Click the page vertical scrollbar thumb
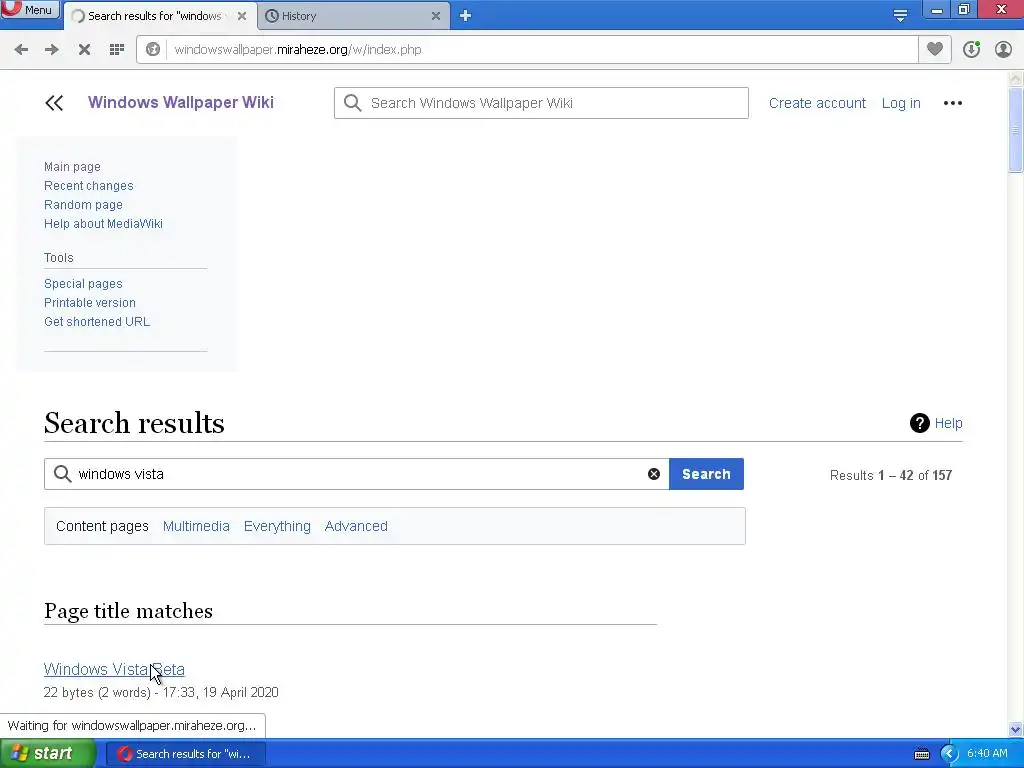This screenshot has width=1024, height=768. click(x=1015, y=130)
